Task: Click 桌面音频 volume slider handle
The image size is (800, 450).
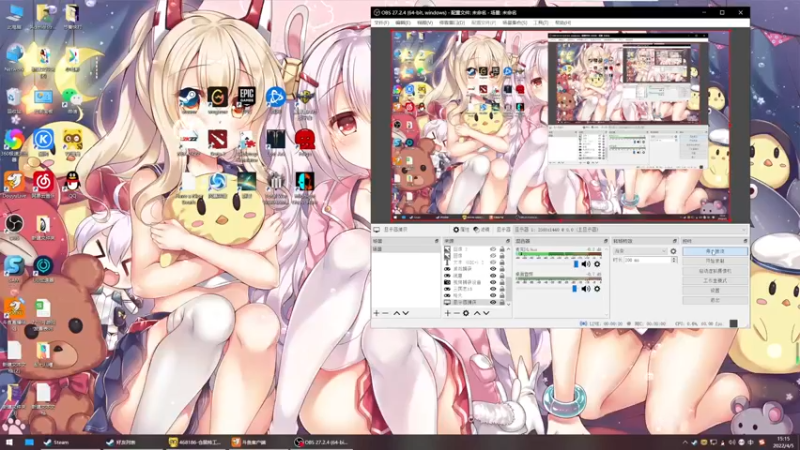Action: [x=574, y=289]
